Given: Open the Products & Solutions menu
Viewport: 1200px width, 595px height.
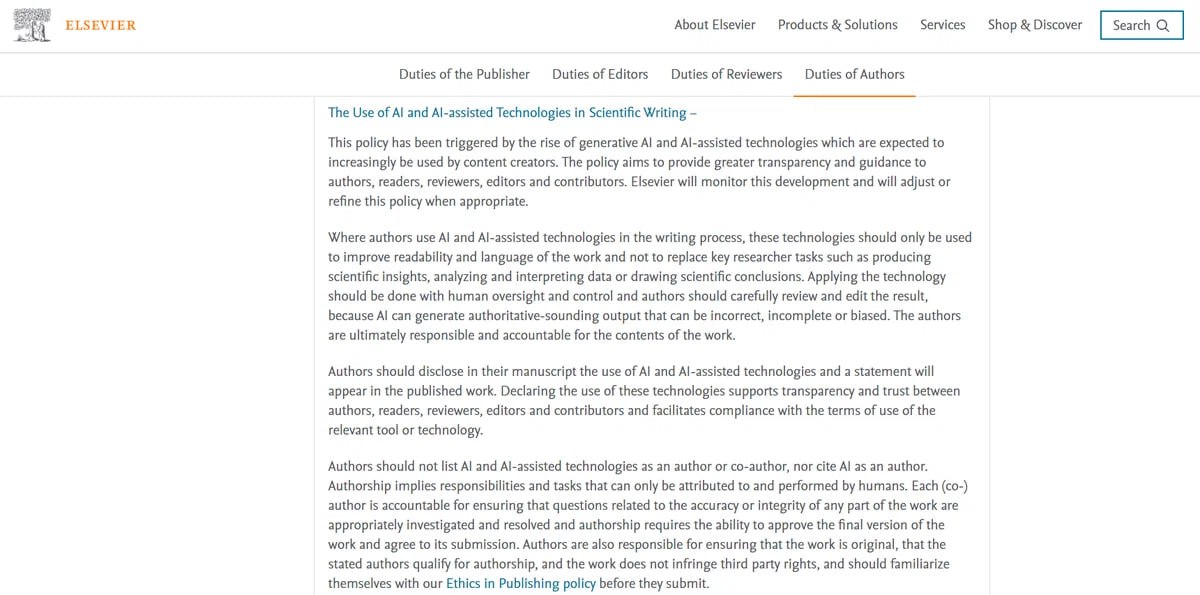Looking at the screenshot, I should (x=838, y=25).
